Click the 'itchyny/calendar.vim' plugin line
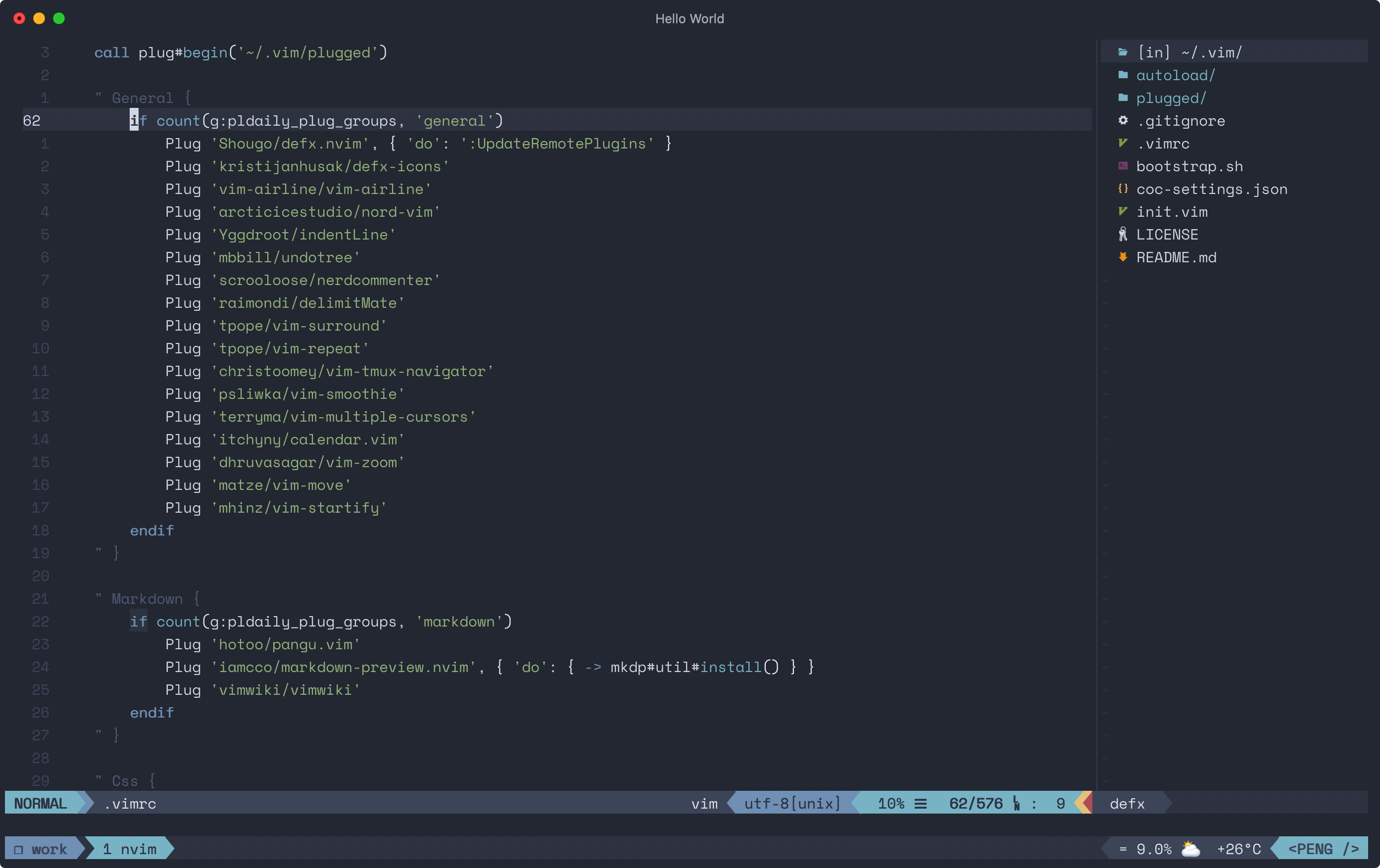Viewport: 1380px width, 868px height. click(x=286, y=439)
